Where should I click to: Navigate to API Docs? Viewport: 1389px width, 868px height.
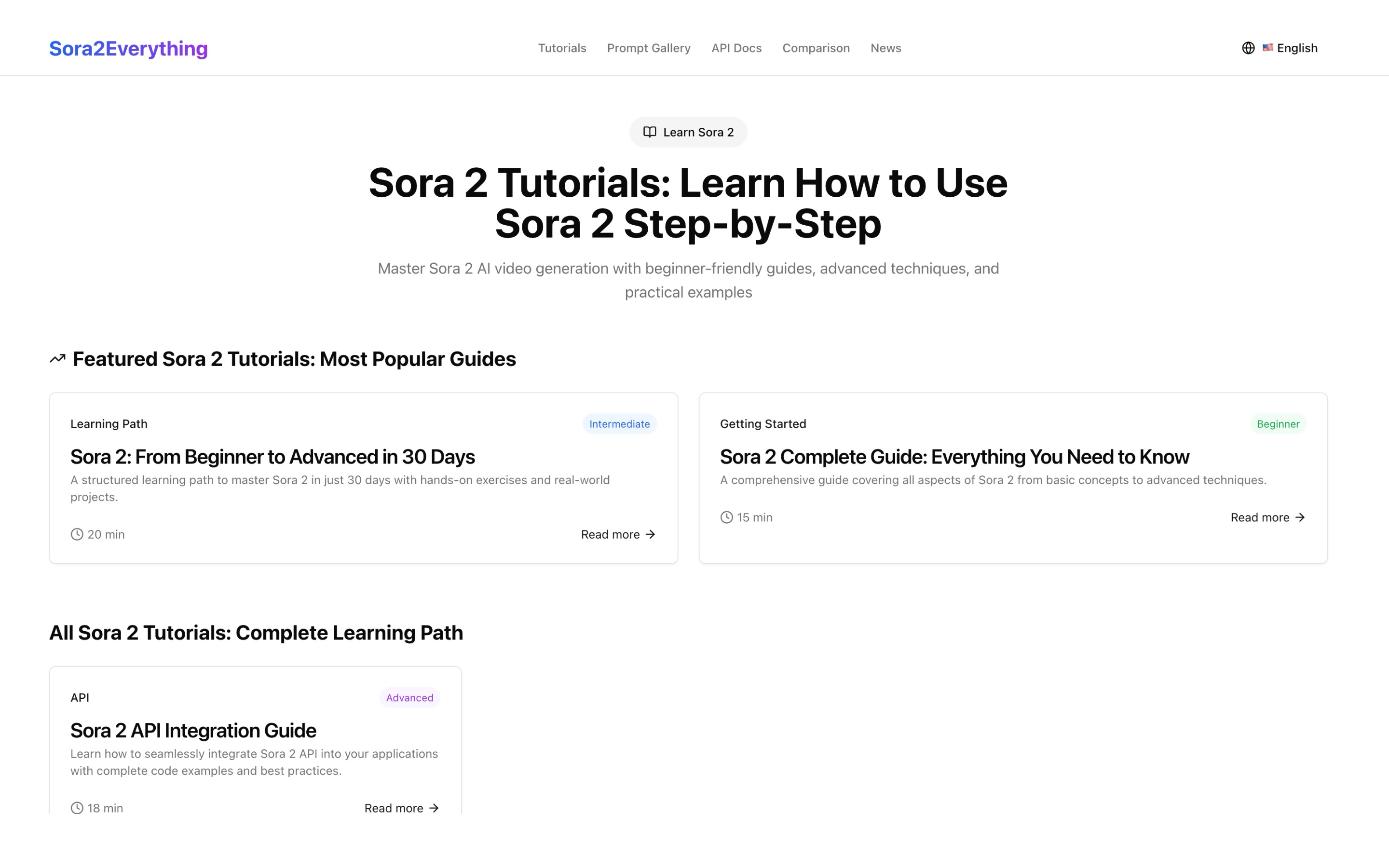(736, 48)
